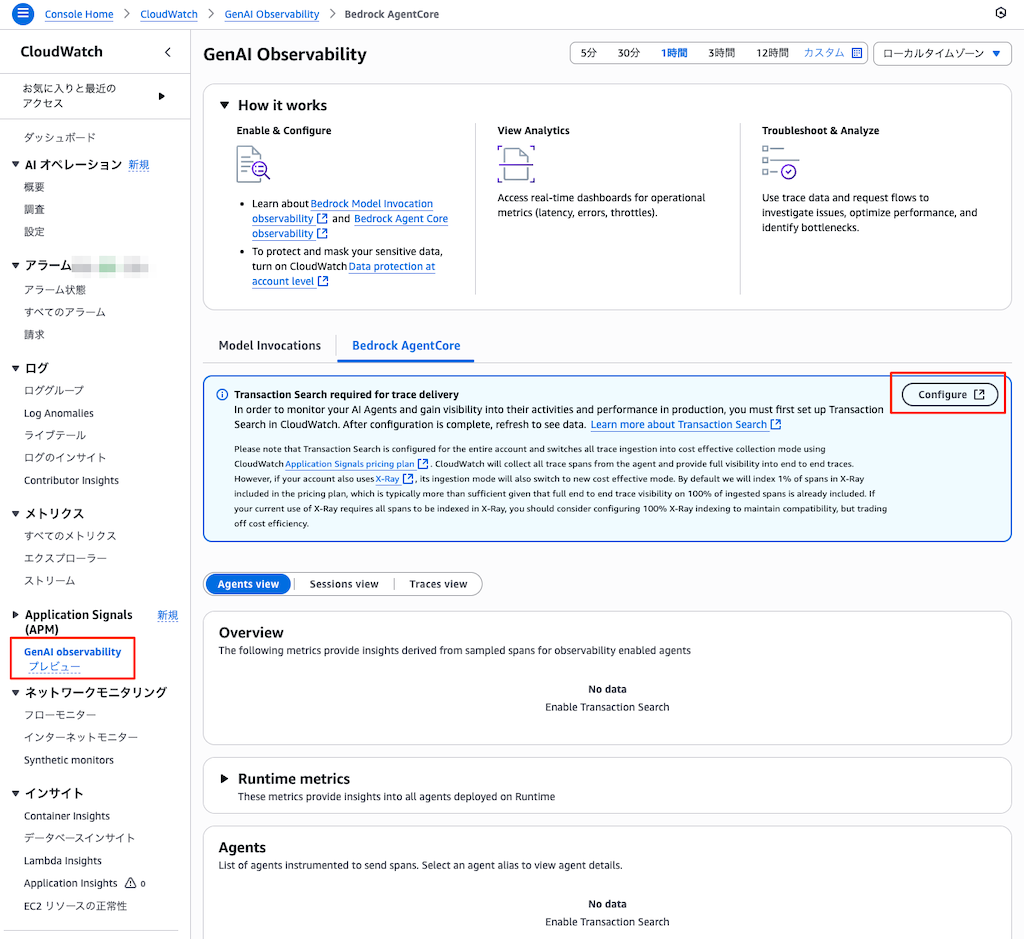The image size is (1024, 939).
Task: Expand Application Signals (APM) section
Action: coord(16,614)
